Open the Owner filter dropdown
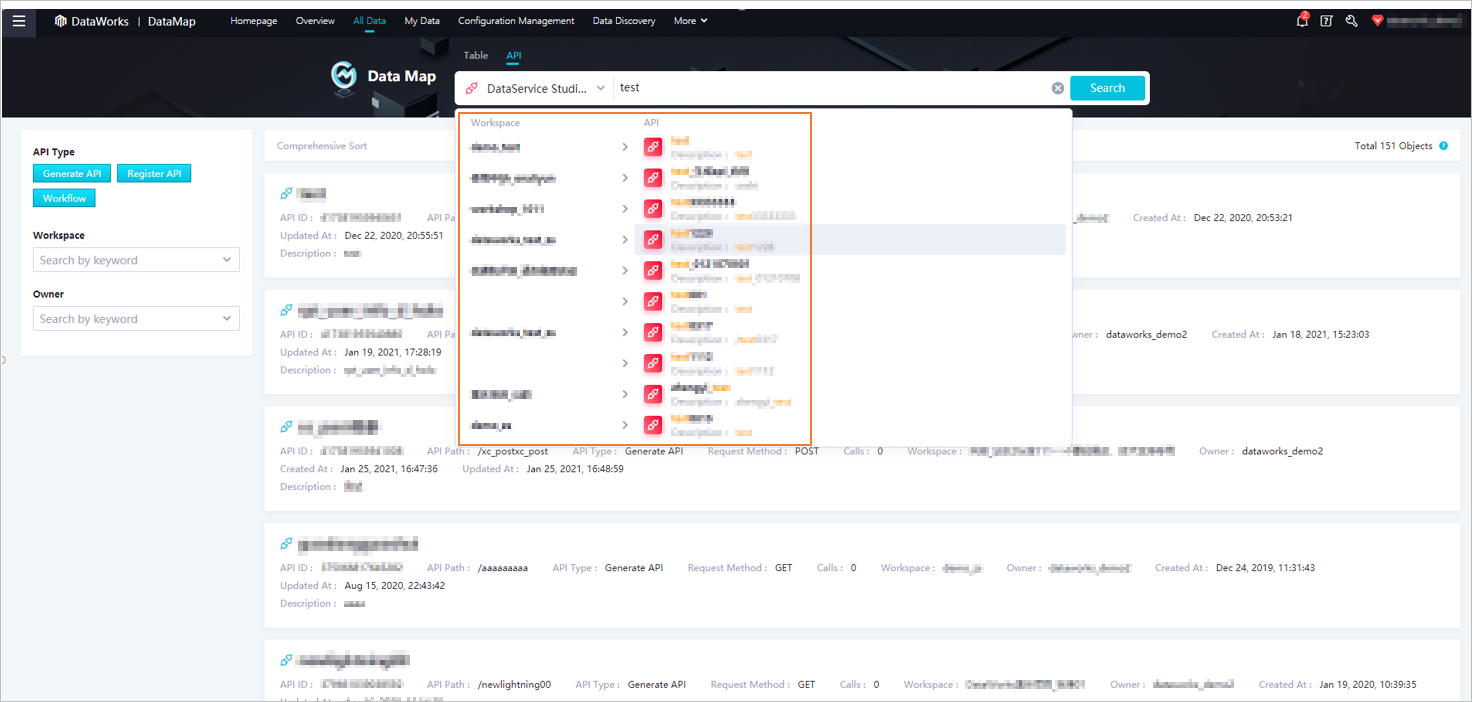This screenshot has width=1472, height=702. 136,319
